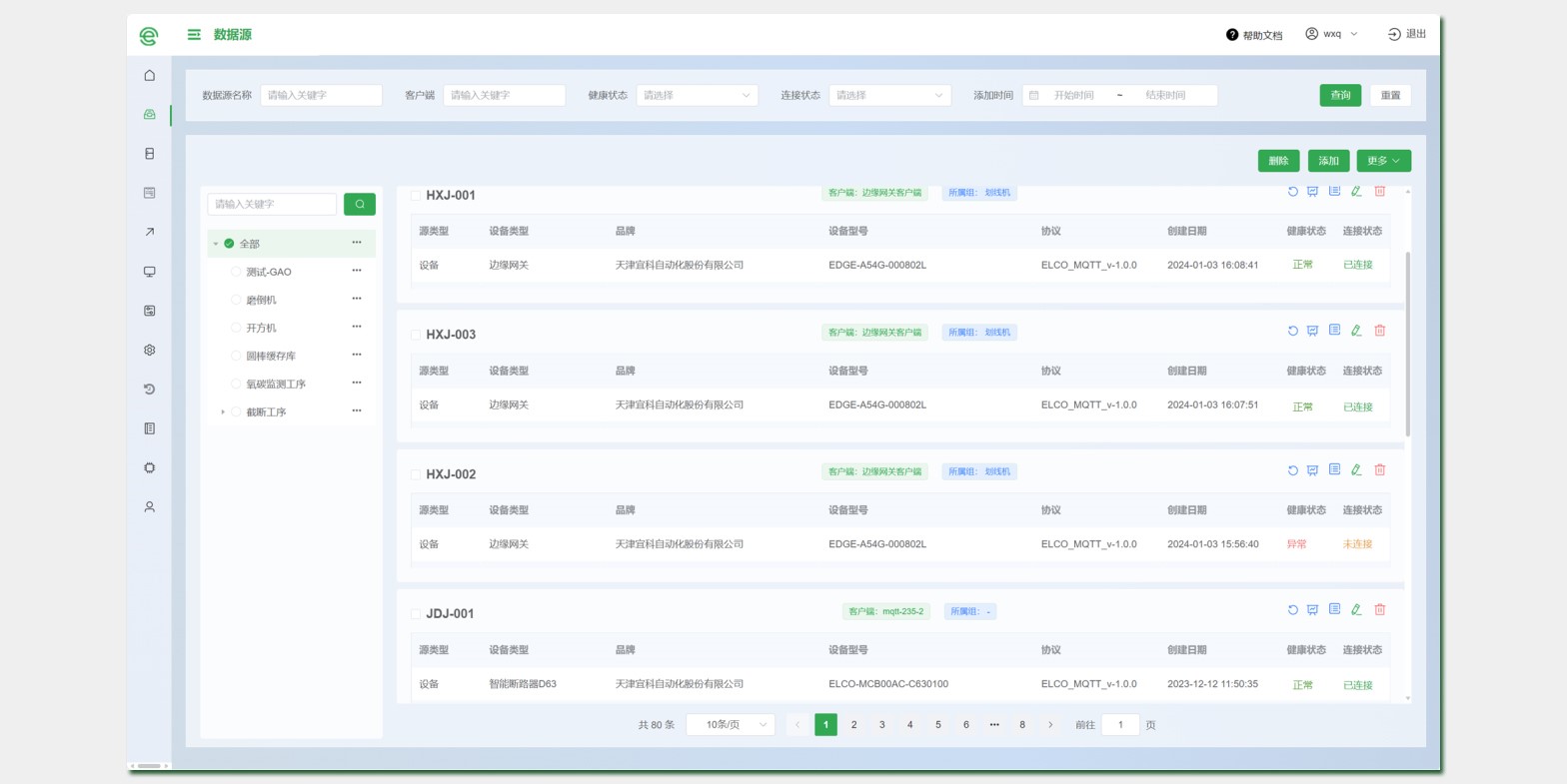Viewport: 1567px width, 784px height.
Task: Toggle the sidebar collapse hamburger icon
Action: [194, 34]
